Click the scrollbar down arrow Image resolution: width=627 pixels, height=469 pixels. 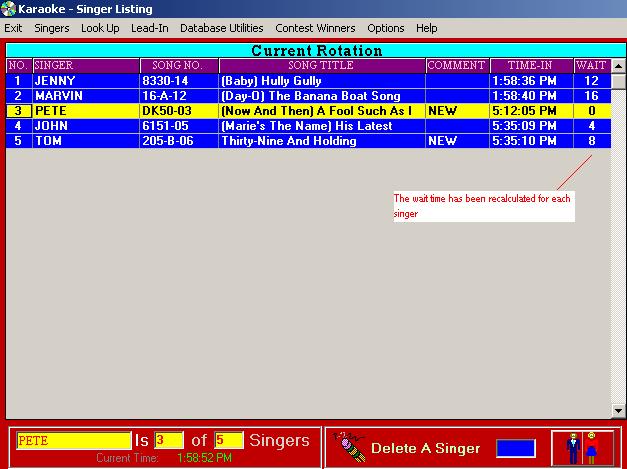click(618, 410)
